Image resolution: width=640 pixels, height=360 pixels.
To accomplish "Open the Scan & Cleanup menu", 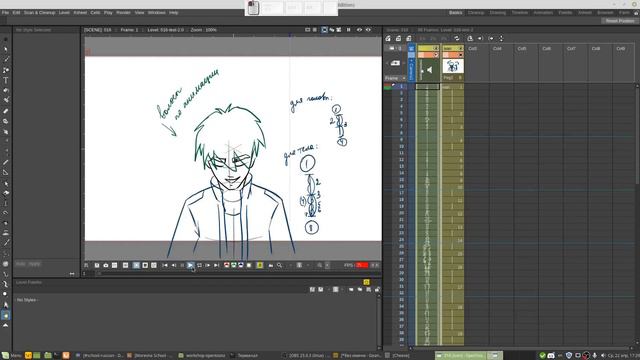I will coord(39,13).
